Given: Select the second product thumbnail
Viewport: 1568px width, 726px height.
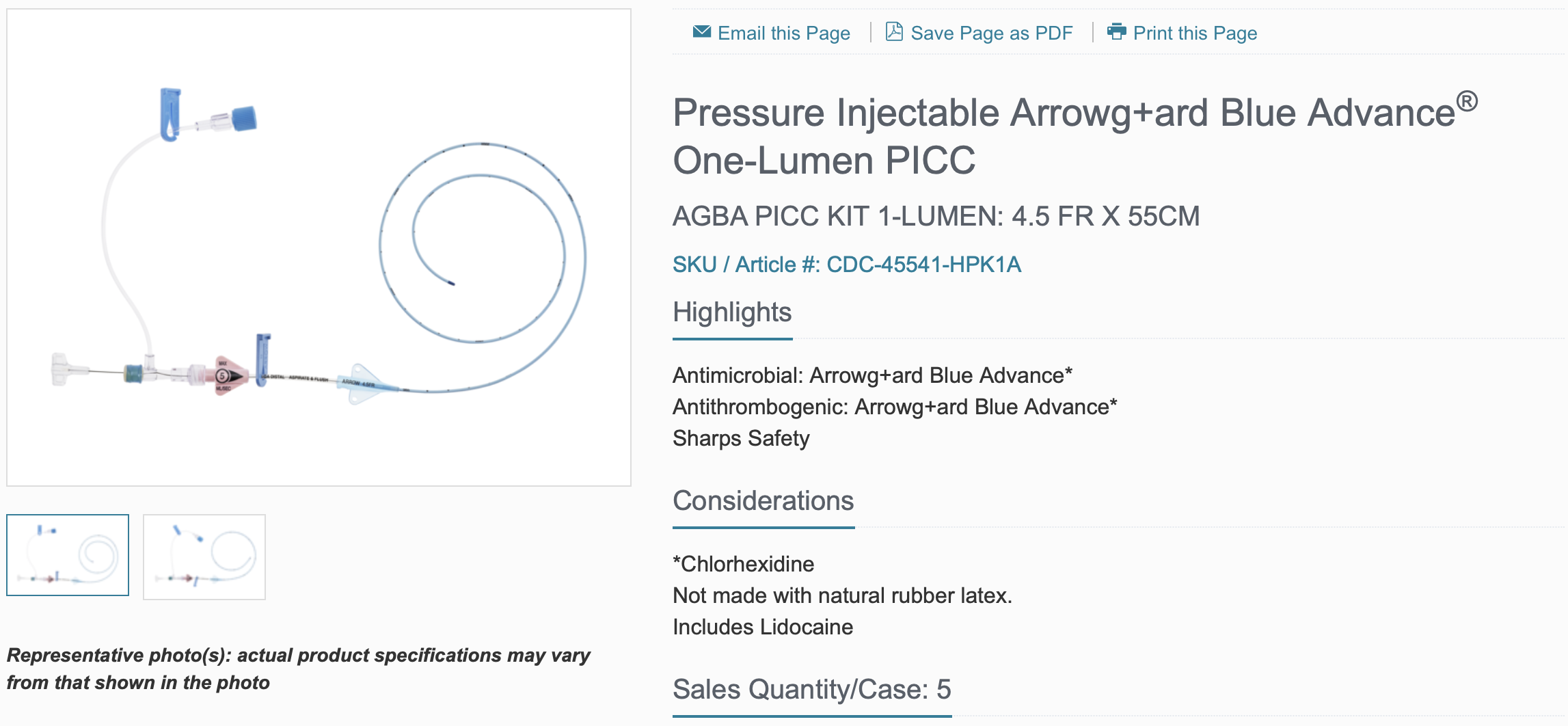Looking at the screenshot, I should [204, 557].
